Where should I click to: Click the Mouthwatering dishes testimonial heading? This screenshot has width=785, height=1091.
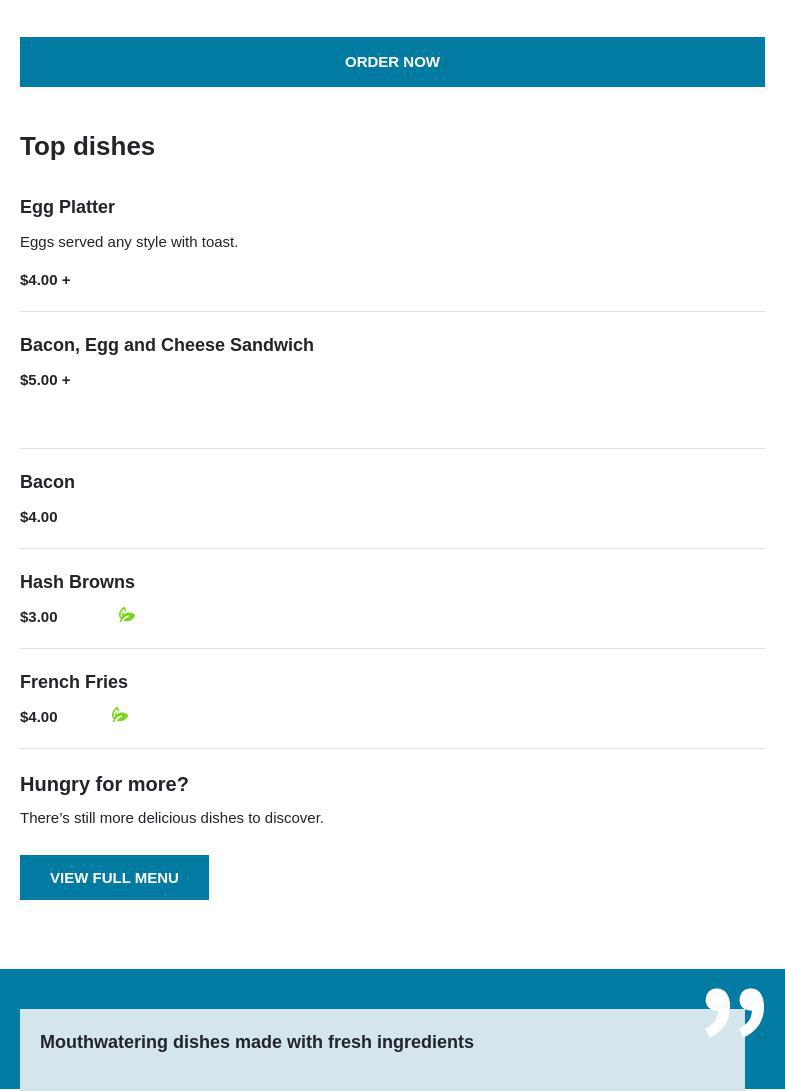257,1042
